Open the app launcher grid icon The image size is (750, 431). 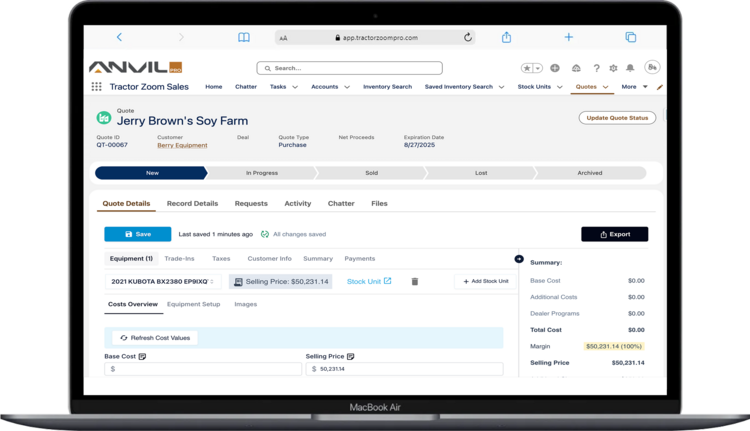tap(96, 87)
